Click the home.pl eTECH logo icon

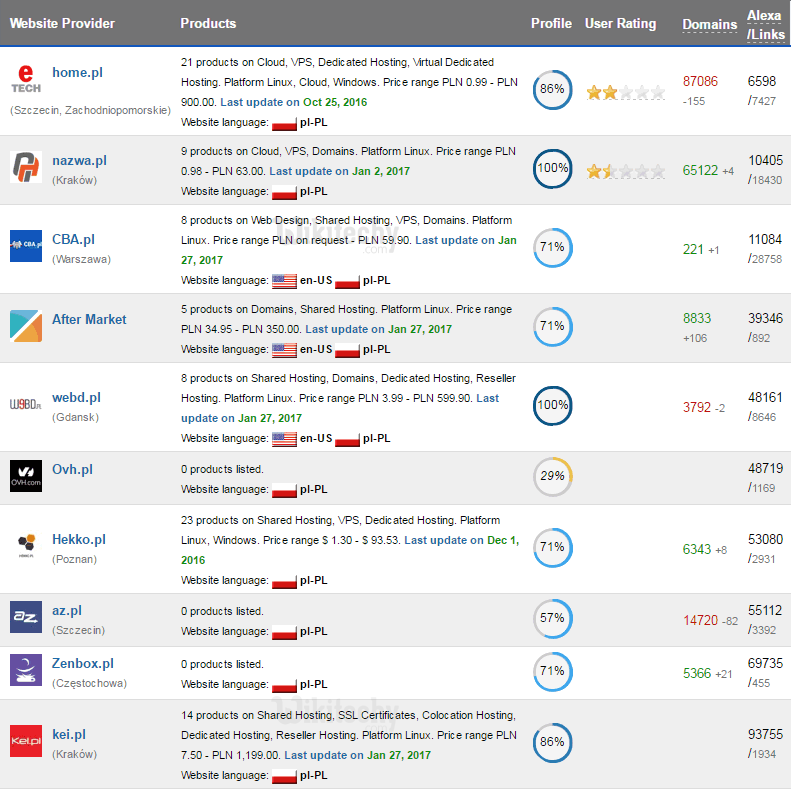(x=25, y=80)
